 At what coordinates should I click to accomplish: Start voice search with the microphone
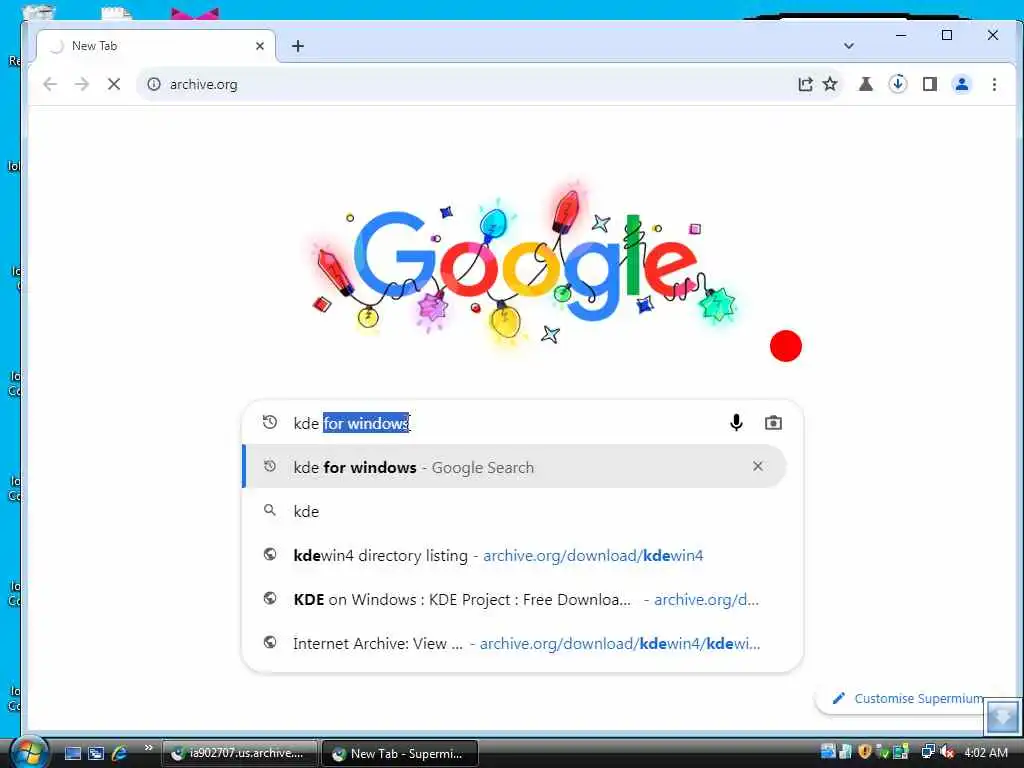[x=736, y=423]
